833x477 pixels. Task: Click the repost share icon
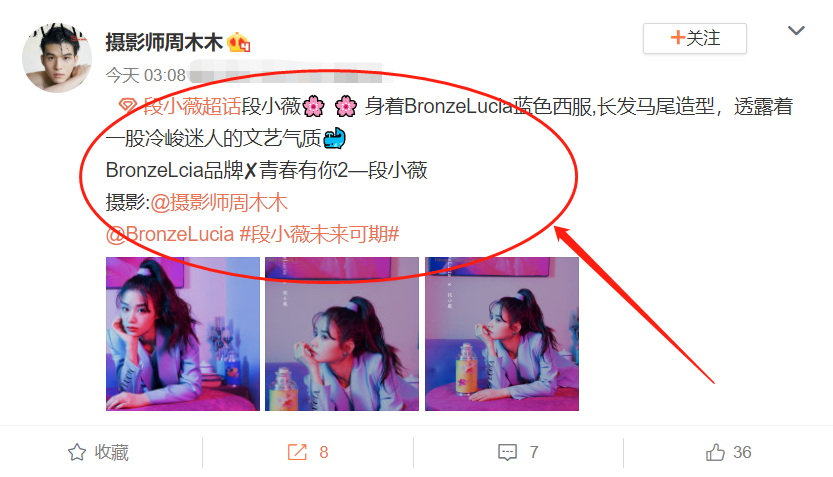(x=298, y=452)
